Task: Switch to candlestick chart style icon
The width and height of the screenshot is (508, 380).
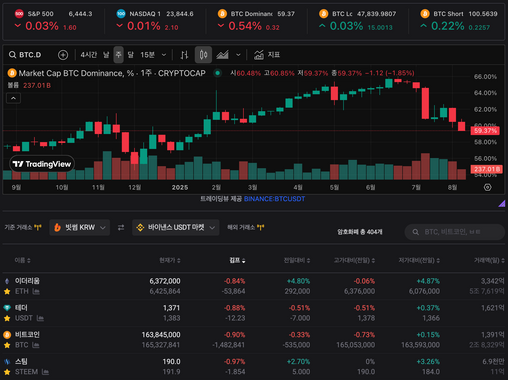Action: pos(203,55)
